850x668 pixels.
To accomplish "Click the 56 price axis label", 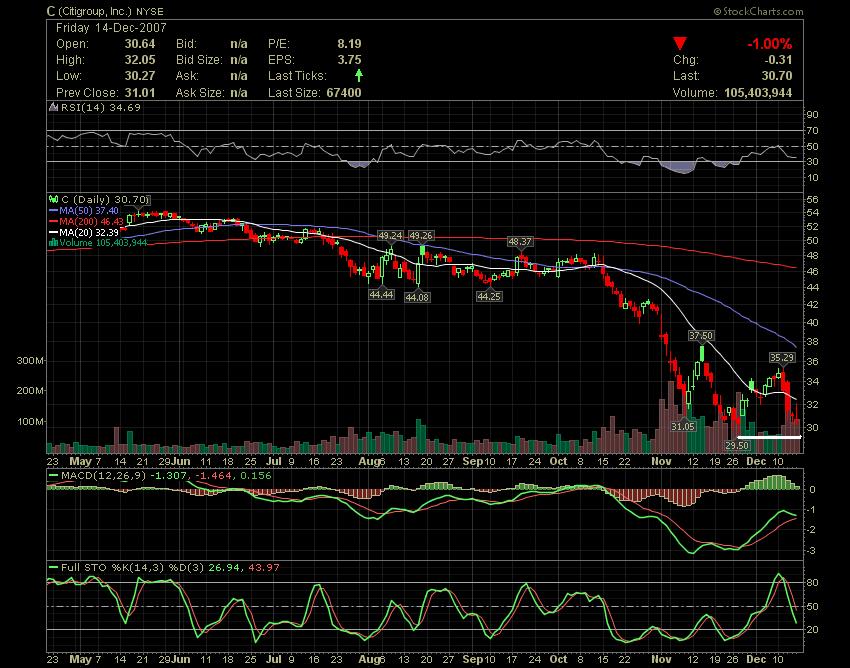I will (x=813, y=200).
